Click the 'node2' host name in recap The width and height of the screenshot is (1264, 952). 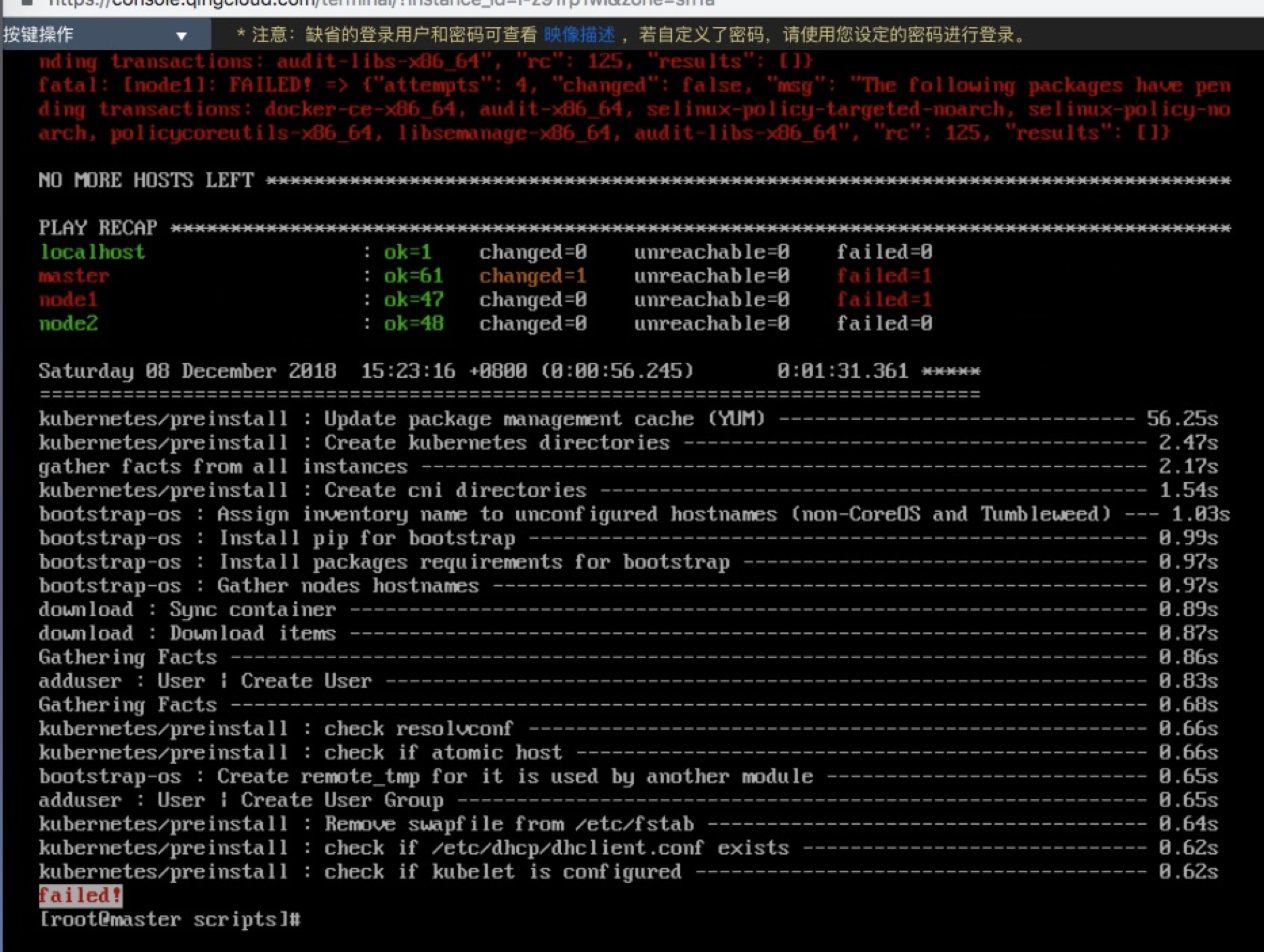[x=68, y=324]
